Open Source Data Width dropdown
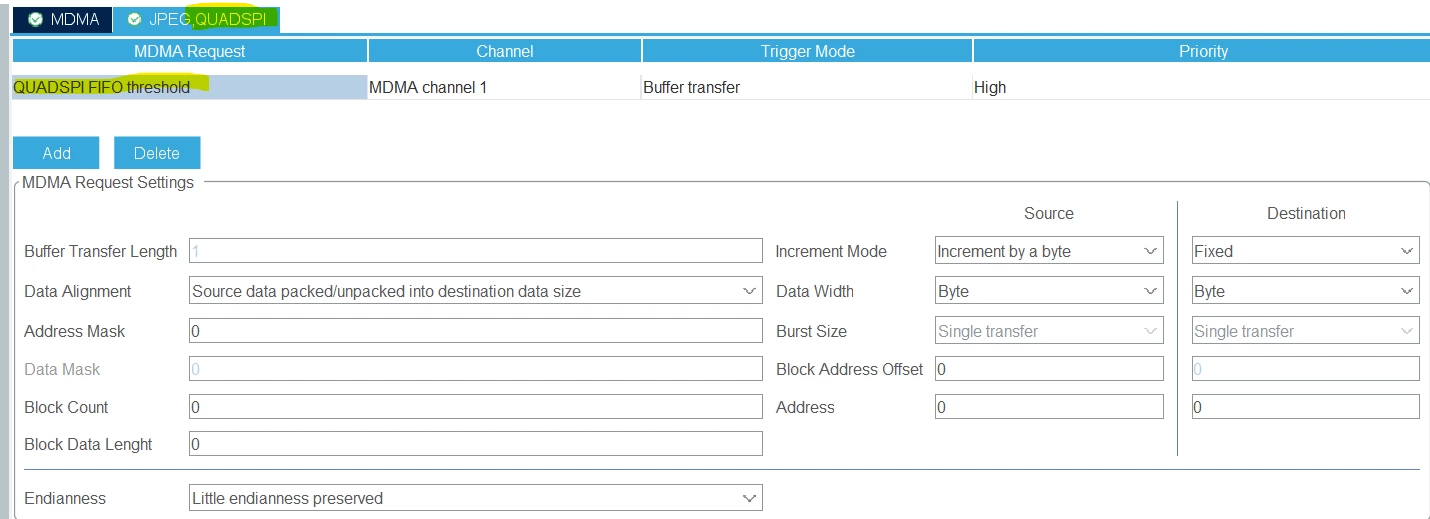 tap(1050, 291)
